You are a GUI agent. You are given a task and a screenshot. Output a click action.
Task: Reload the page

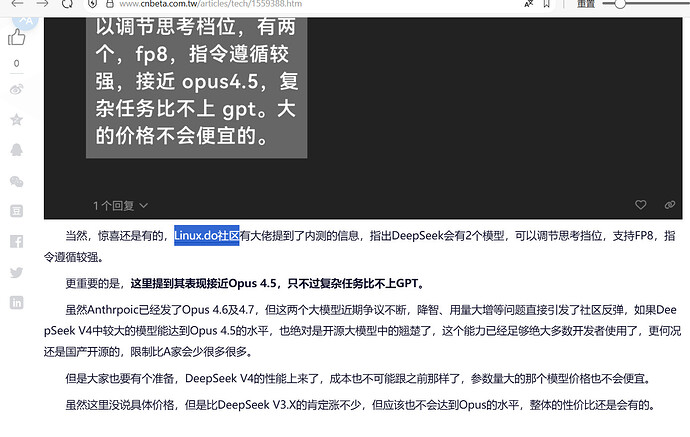point(67,4)
